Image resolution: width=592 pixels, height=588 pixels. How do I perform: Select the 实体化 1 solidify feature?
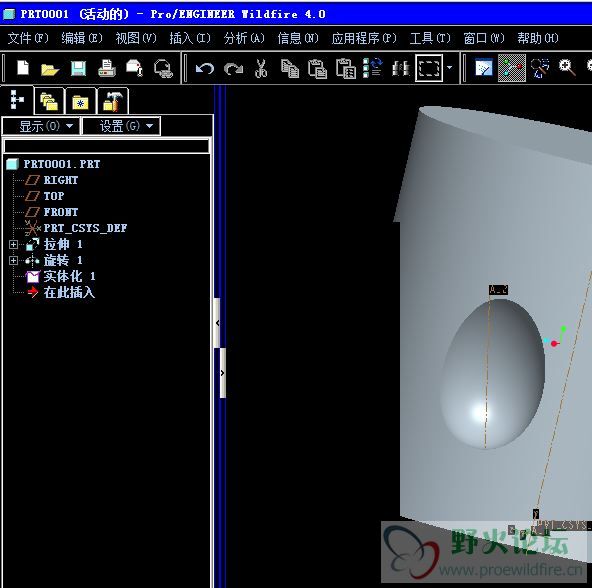(69, 276)
